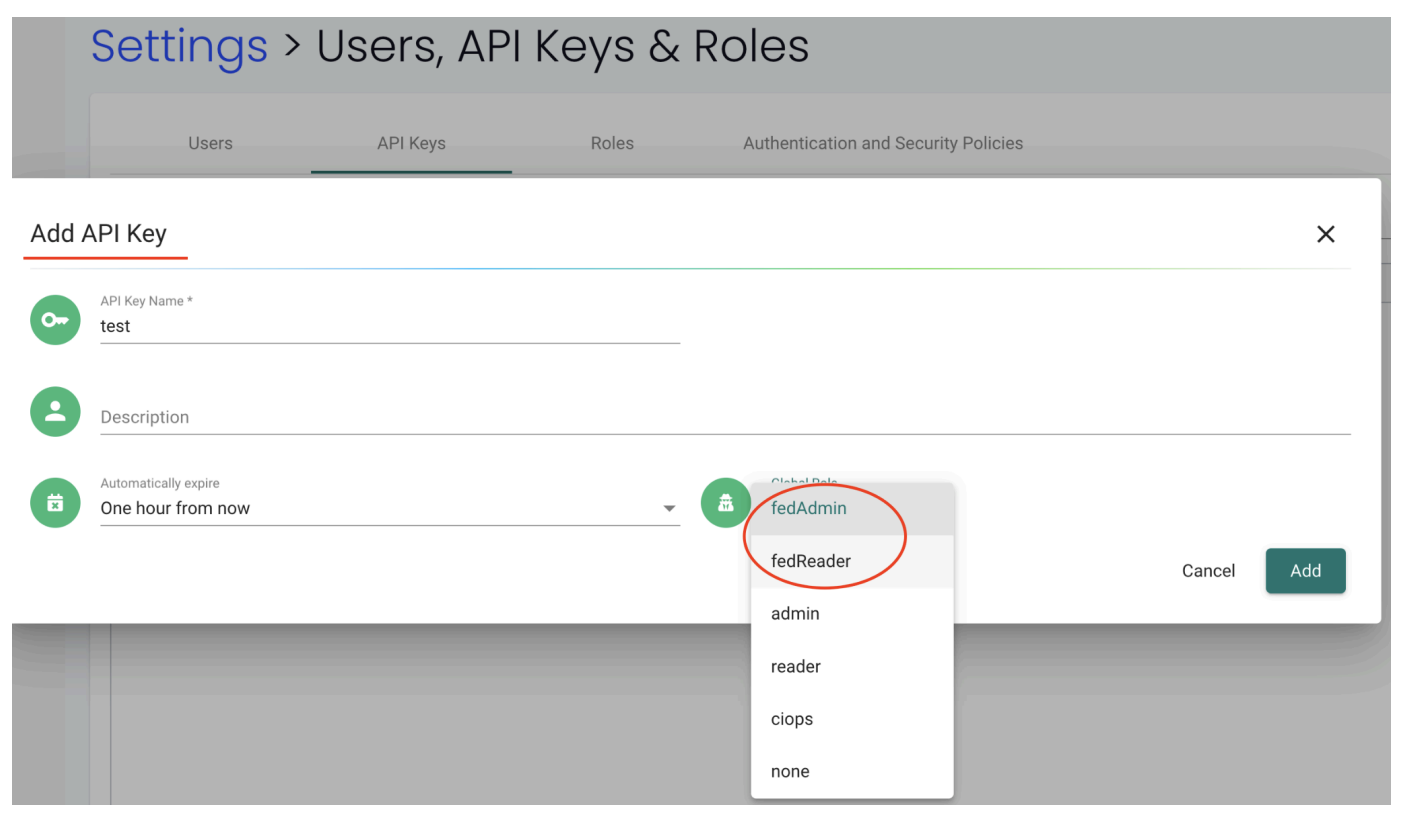Select reader in the role dropdown
The height and width of the screenshot is (820, 1406).
point(852,666)
